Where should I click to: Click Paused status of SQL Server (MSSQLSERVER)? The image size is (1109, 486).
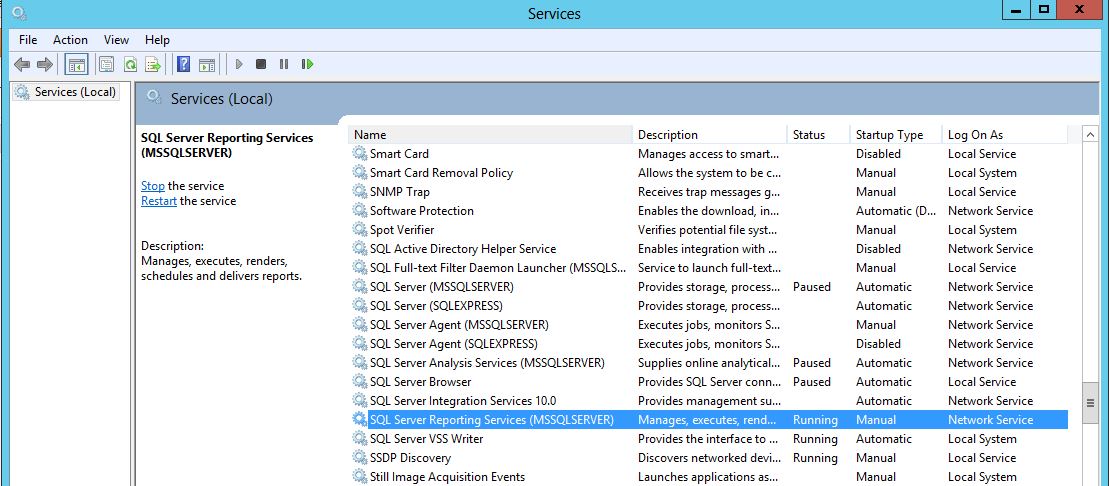pyautogui.click(x=811, y=287)
